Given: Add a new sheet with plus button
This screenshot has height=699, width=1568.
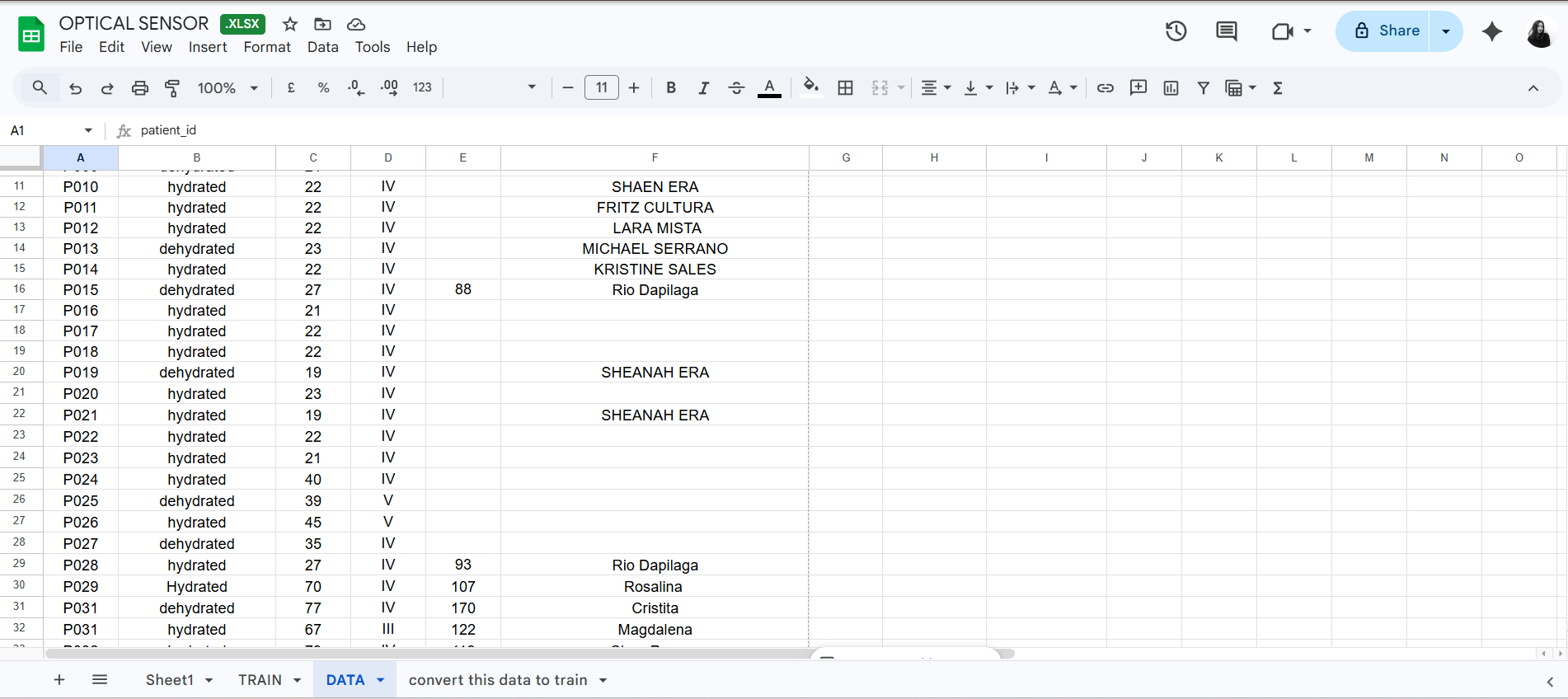Looking at the screenshot, I should point(59,679).
